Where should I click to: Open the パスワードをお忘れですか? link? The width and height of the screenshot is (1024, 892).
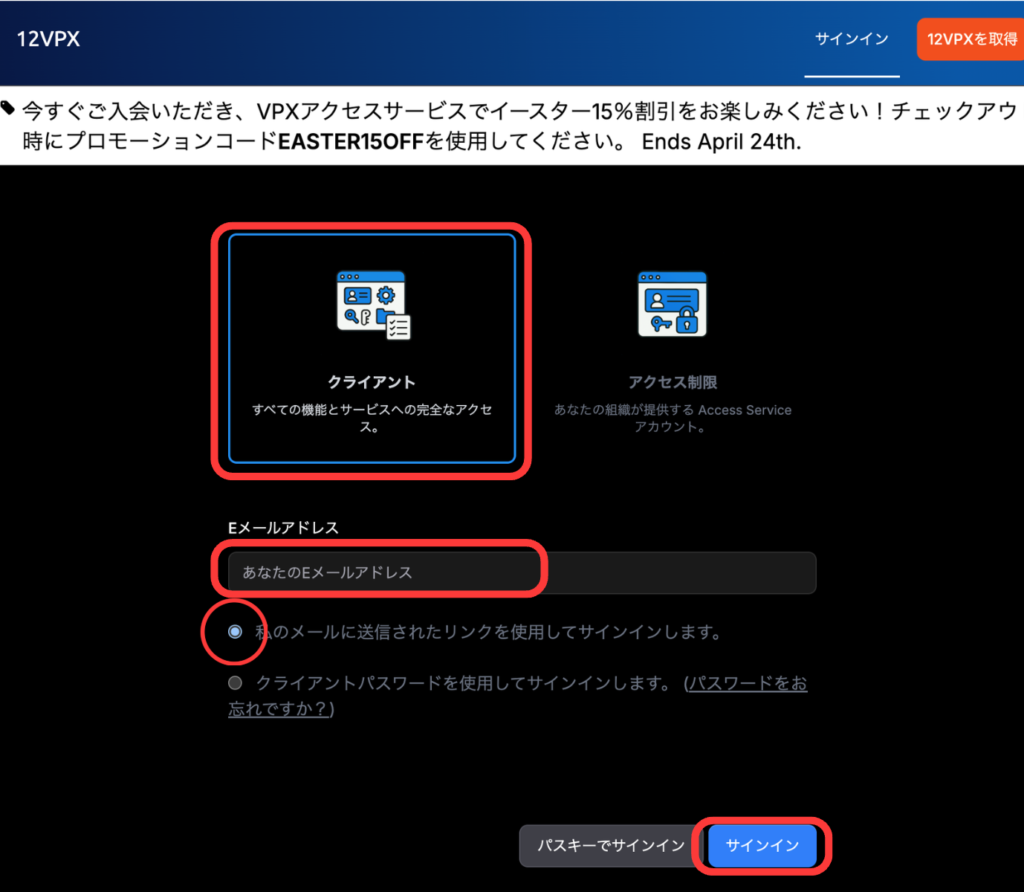click(745, 684)
